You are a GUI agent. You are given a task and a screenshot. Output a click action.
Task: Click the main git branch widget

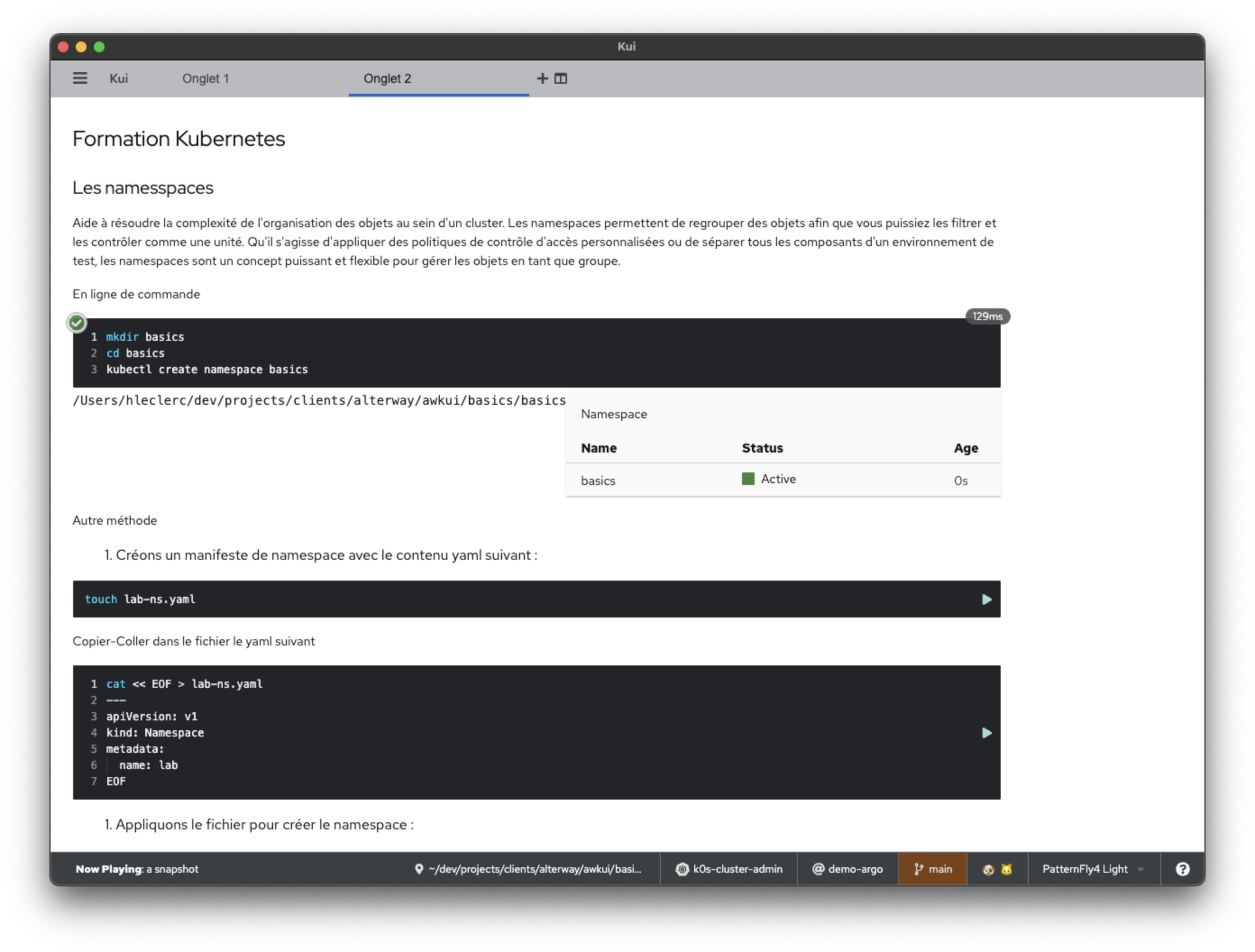click(x=933, y=869)
